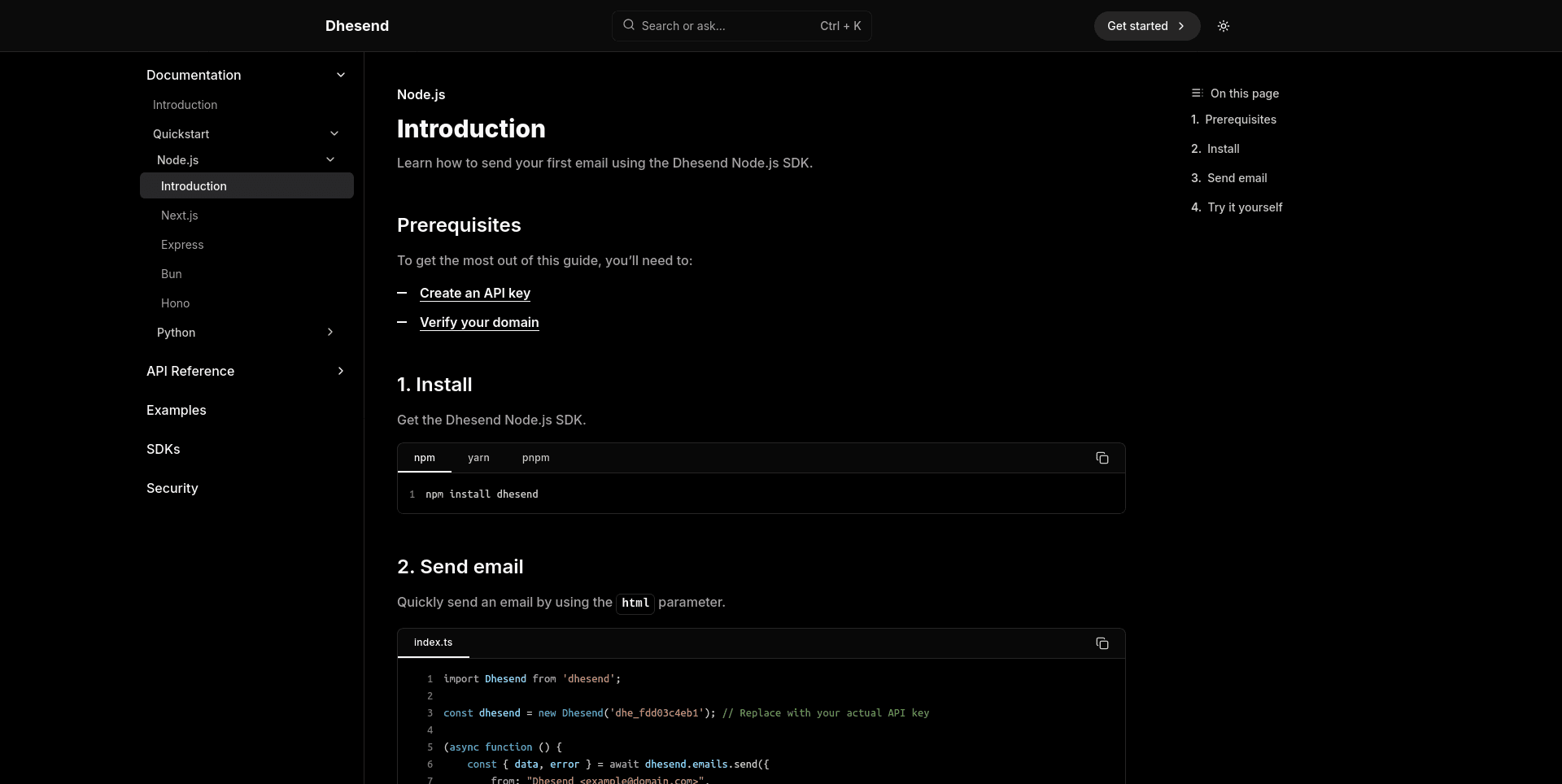
Task: Toggle light mode with the sun icon
Action: coord(1224,25)
